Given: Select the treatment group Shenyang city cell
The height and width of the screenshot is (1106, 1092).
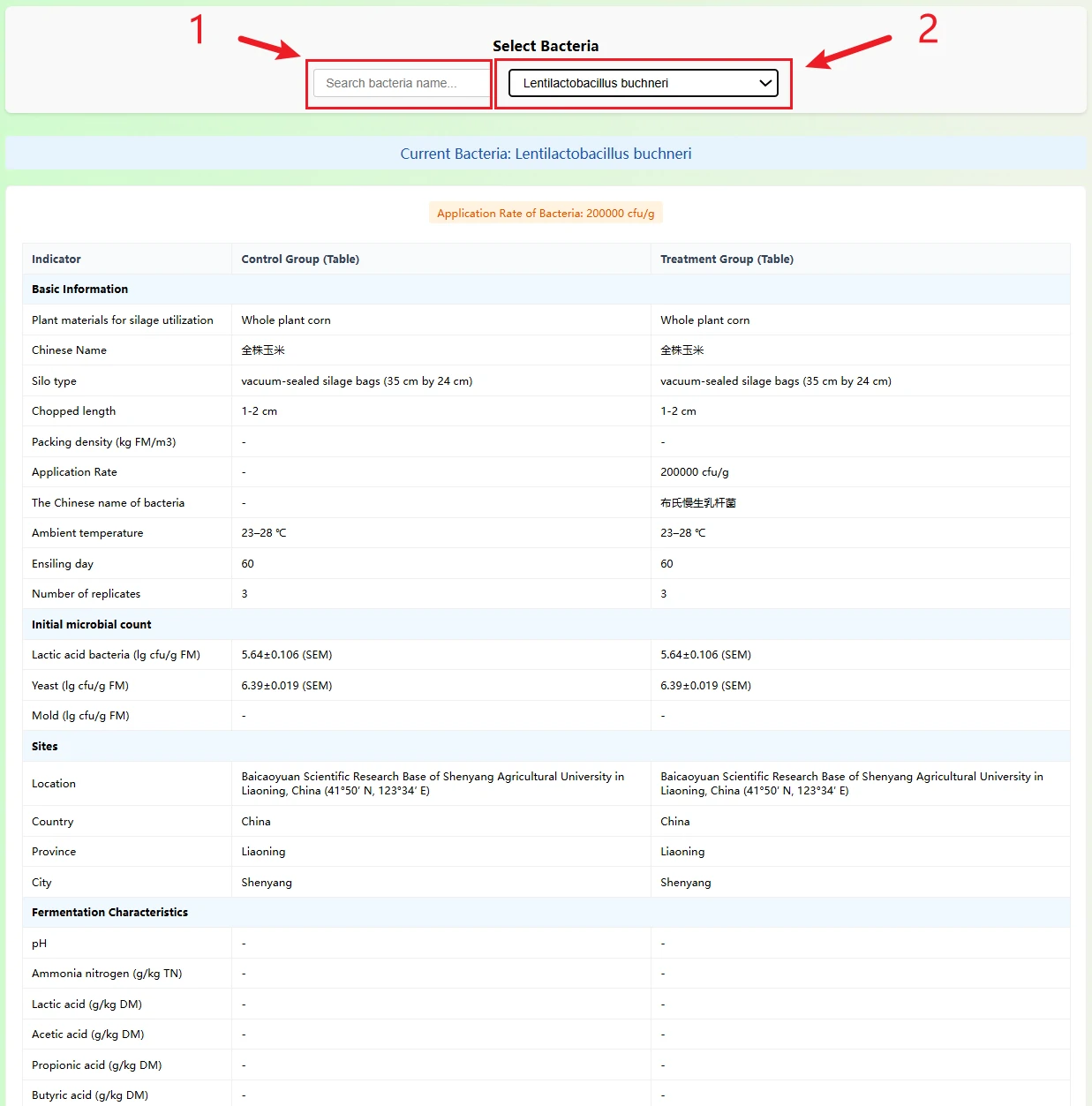Looking at the screenshot, I should coord(686,883).
